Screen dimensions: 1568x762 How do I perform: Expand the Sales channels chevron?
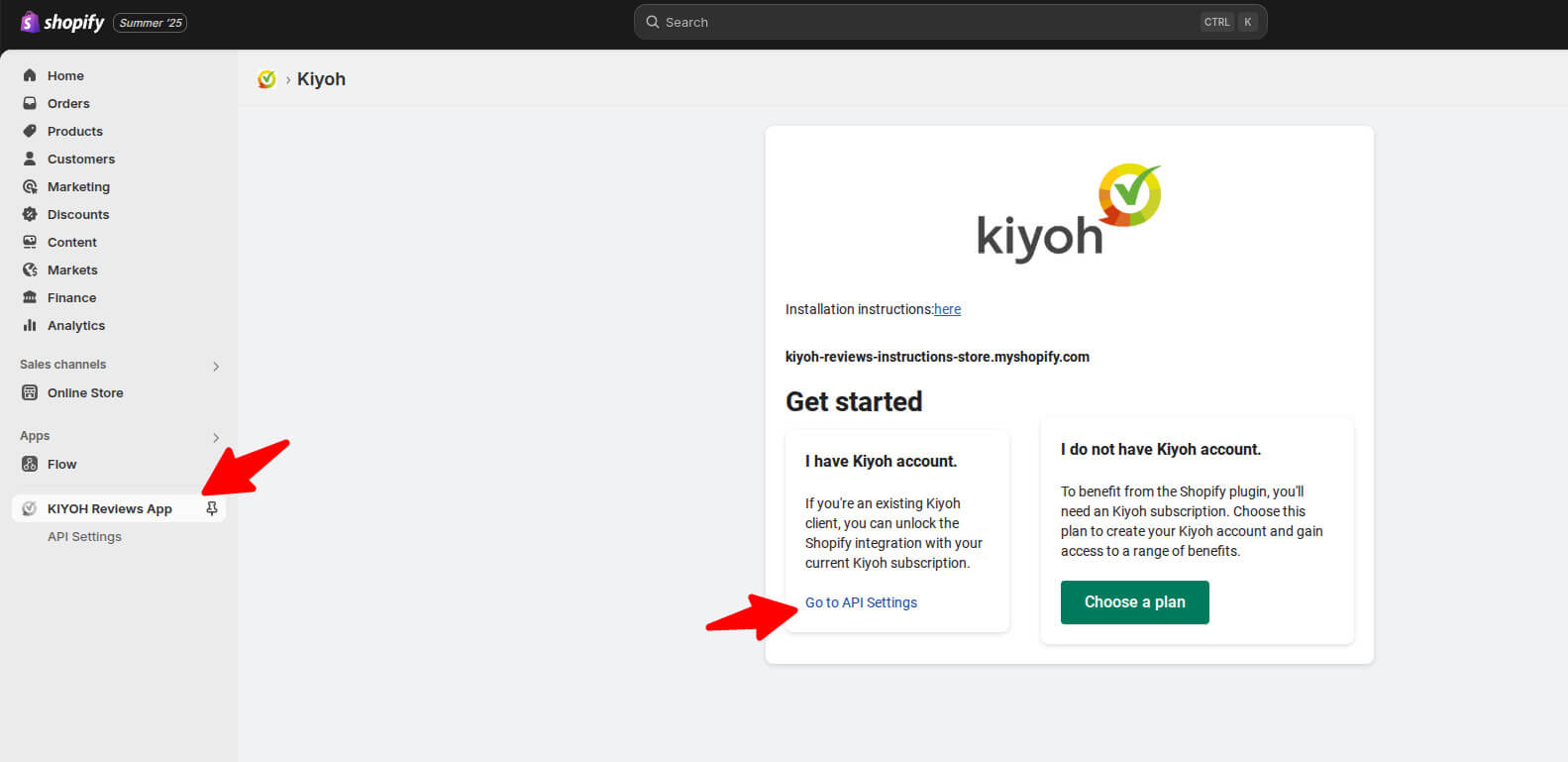[x=216, y=367]
